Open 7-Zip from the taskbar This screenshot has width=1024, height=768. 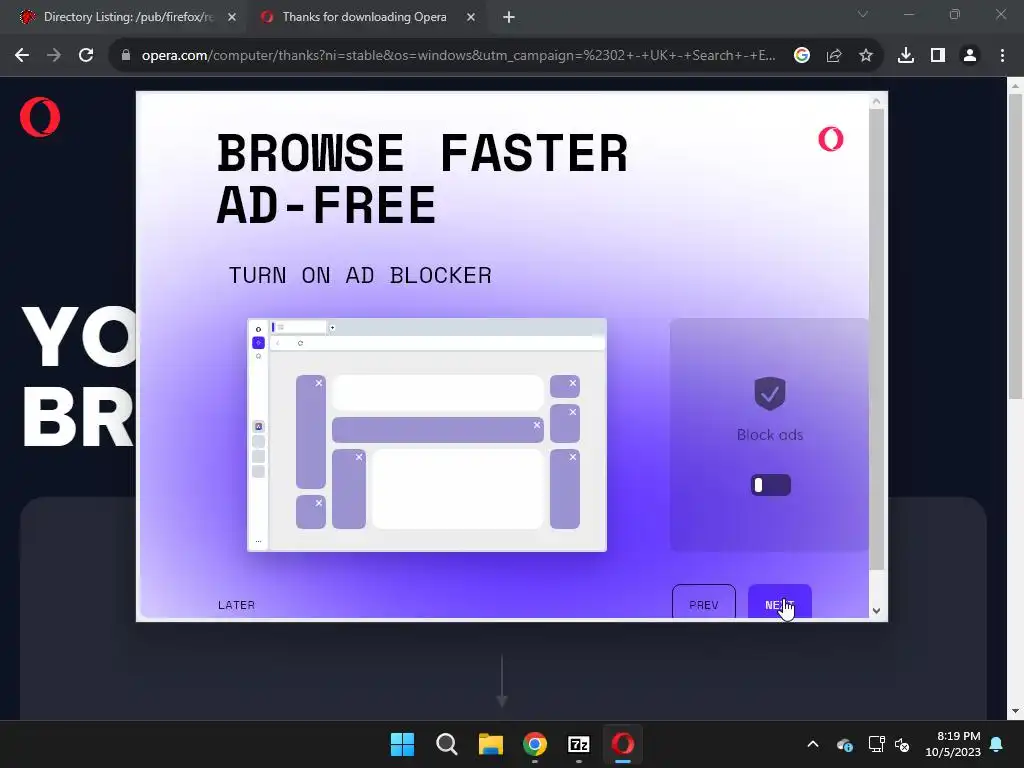click(x=579, y=744)
